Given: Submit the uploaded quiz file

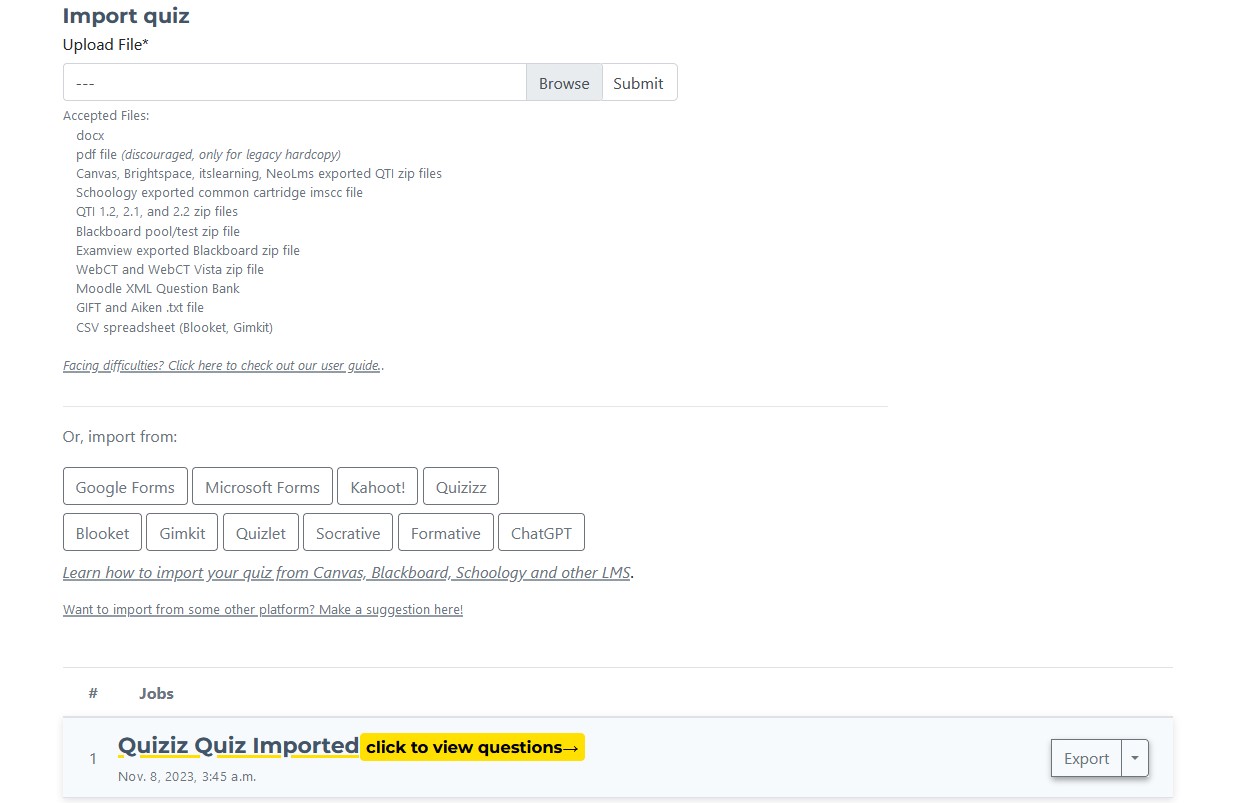Looking at the screenshot, I should (x=639, y=83).
